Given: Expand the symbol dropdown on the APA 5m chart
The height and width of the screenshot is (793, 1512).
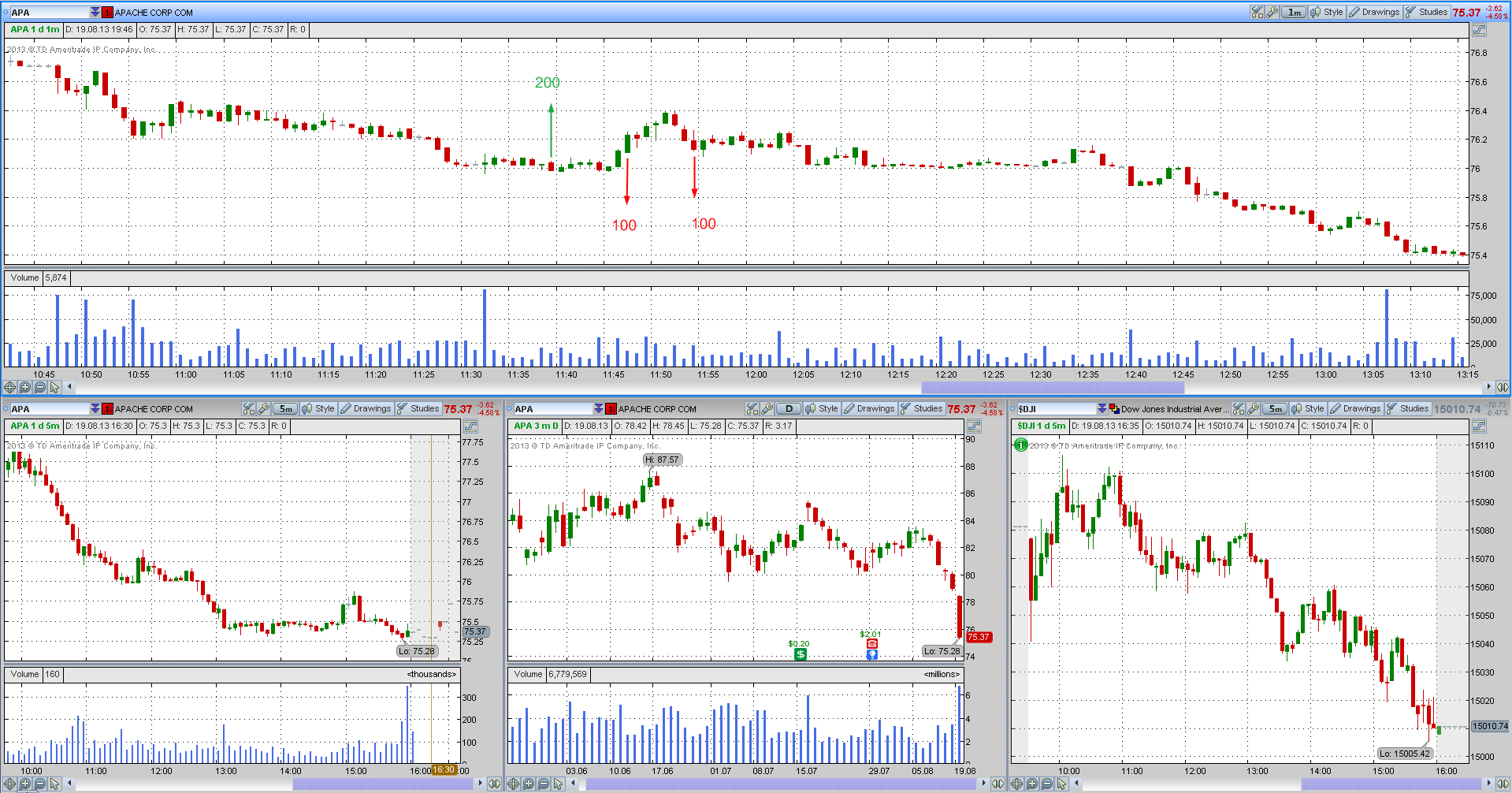Looking at the screenshot, I should (95, 408).
